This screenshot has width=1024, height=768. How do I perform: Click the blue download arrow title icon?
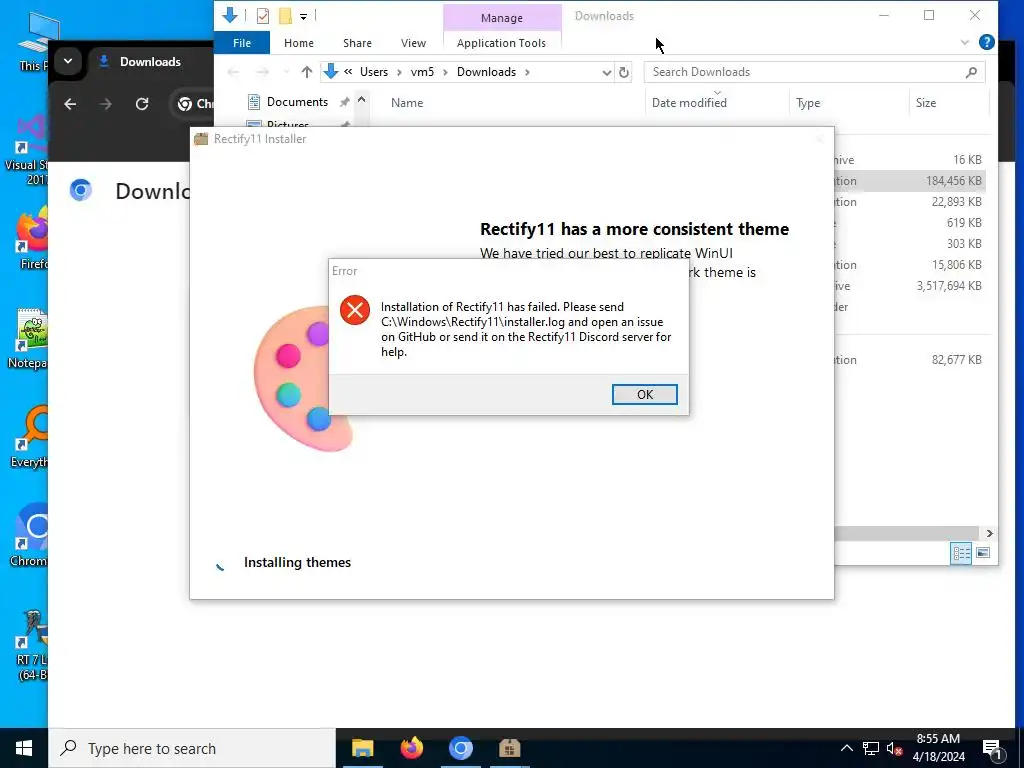click(x=229, y=14)
